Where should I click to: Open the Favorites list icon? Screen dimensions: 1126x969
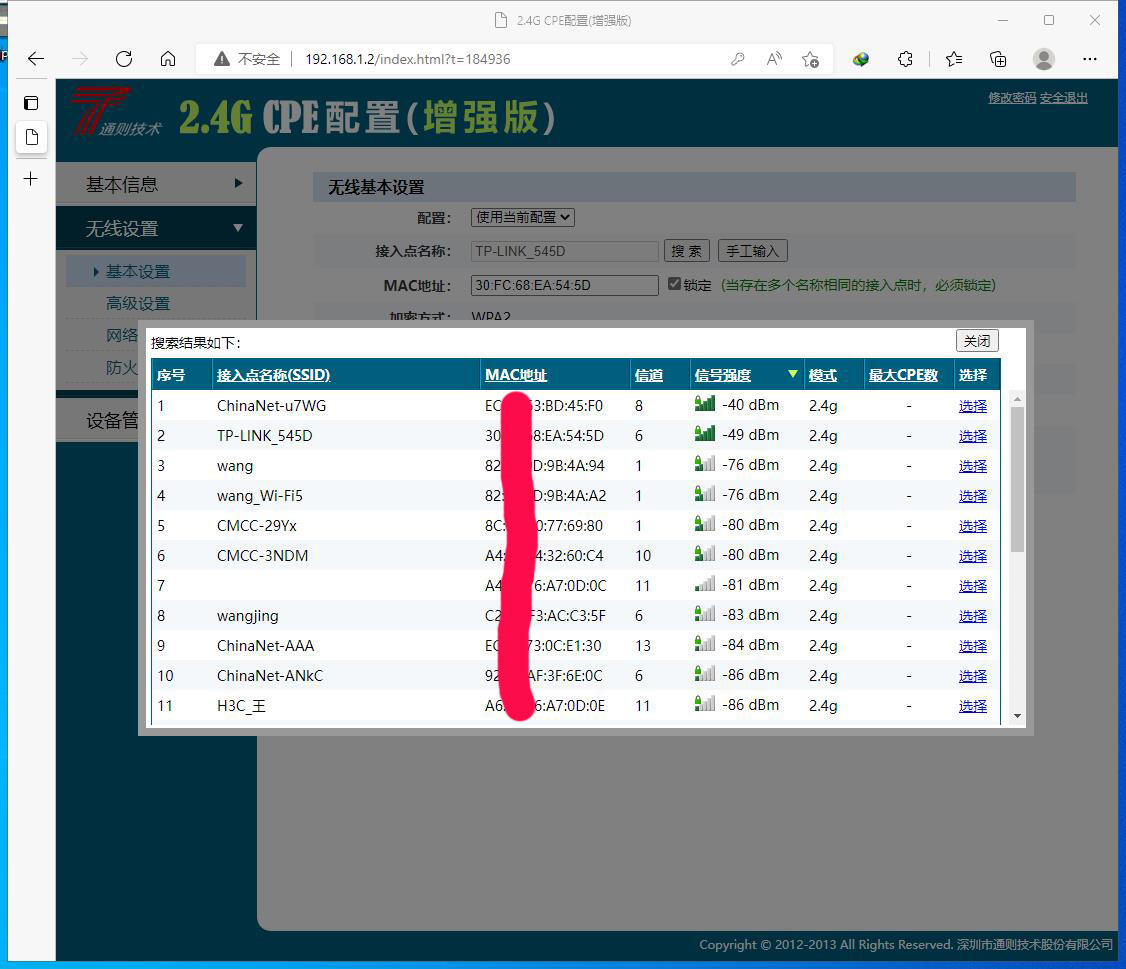tap(954, 59)
